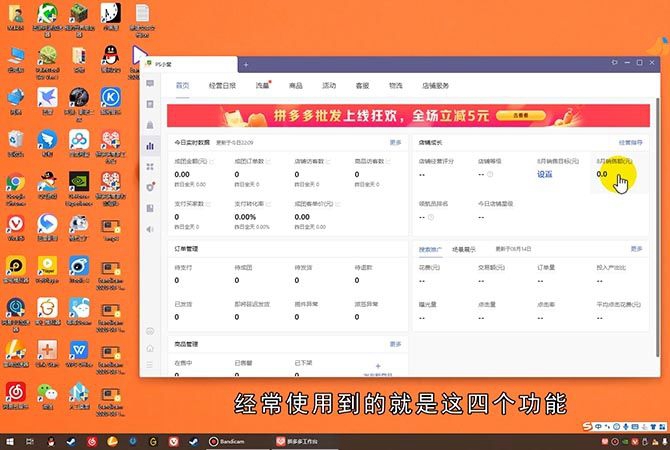Switch to the 店铺服务 tab
The image size is (670, 450).
[x=435, y=85]
